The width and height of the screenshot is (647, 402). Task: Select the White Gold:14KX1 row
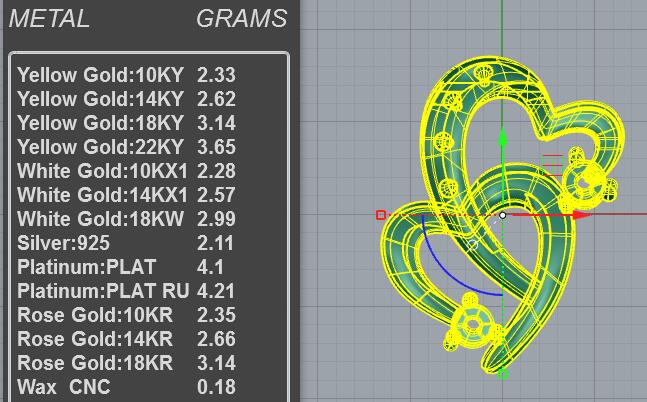pos(126,195)
